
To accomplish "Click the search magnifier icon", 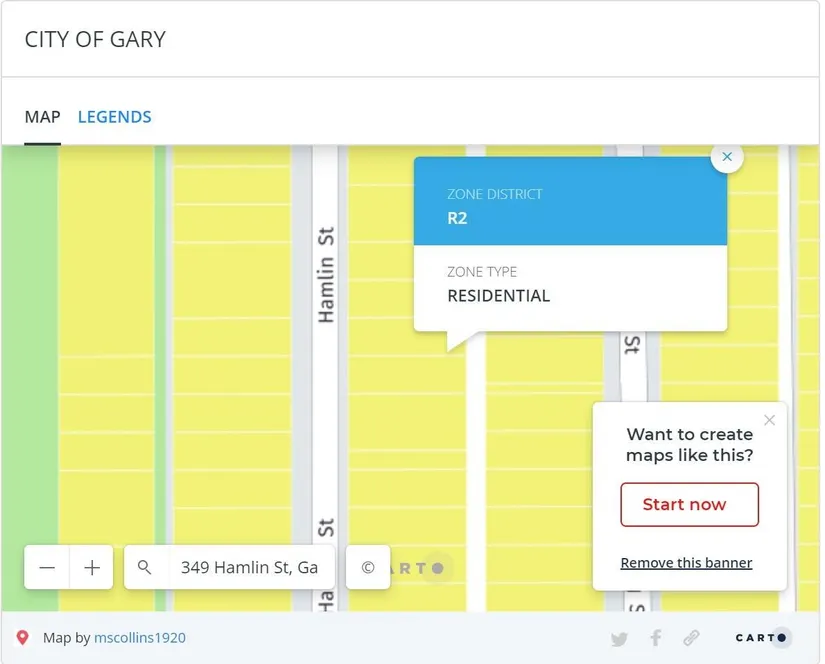I will pyautogui.click(x=145, y=568).
